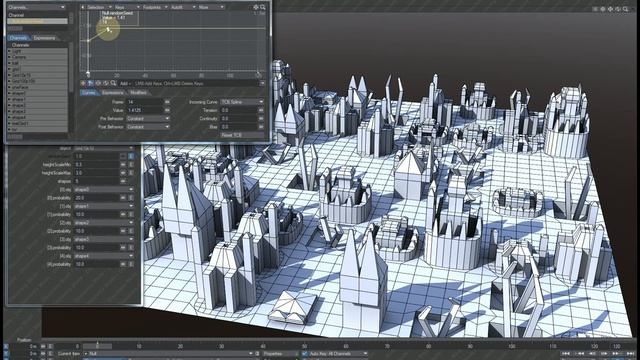Select the Add keys tool in Graph Editor toolbar
640x360 pixels.
click(x=91, y=83)
